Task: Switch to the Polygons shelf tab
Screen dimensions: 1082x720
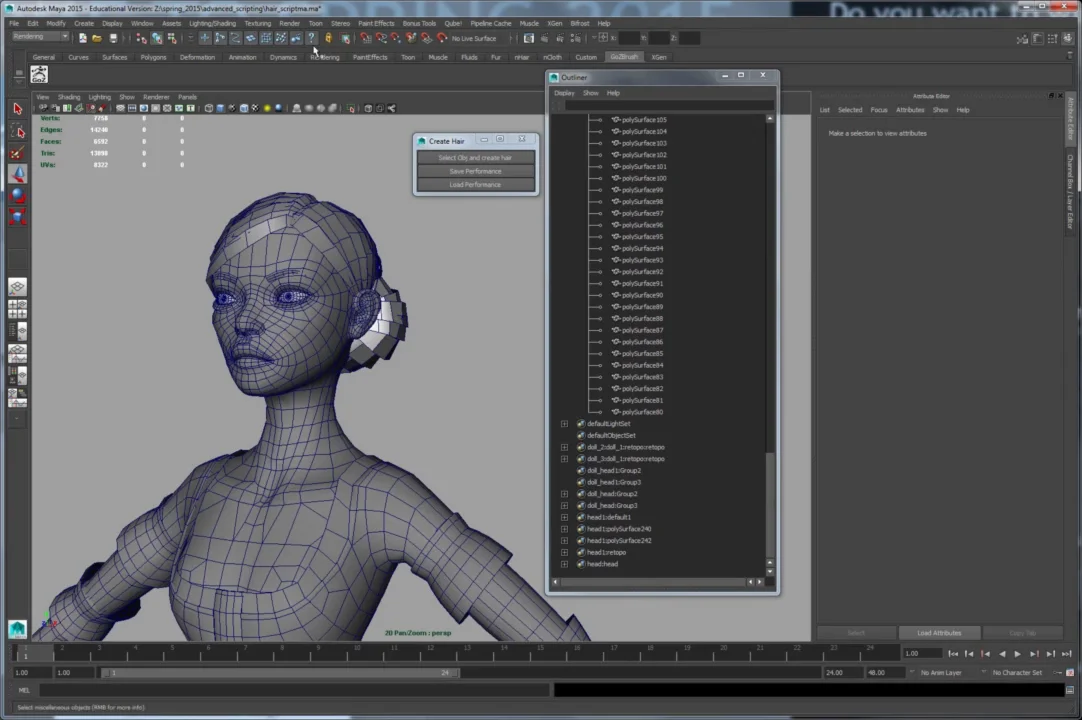Action: [x=153, y=57]
